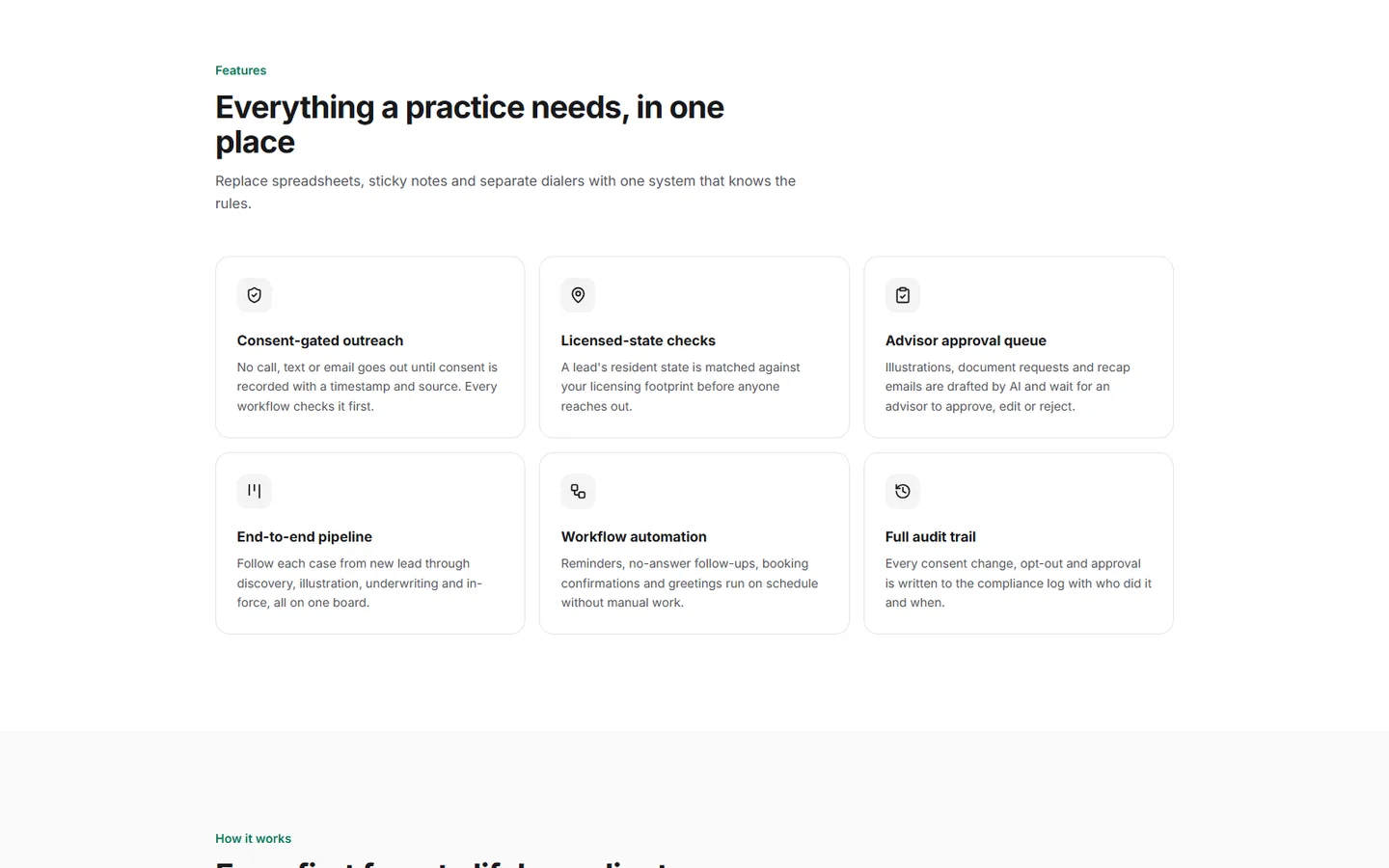Open the Advisor approval queue card title
Screen dimensions: 1389x868
(x=966, y=340)
